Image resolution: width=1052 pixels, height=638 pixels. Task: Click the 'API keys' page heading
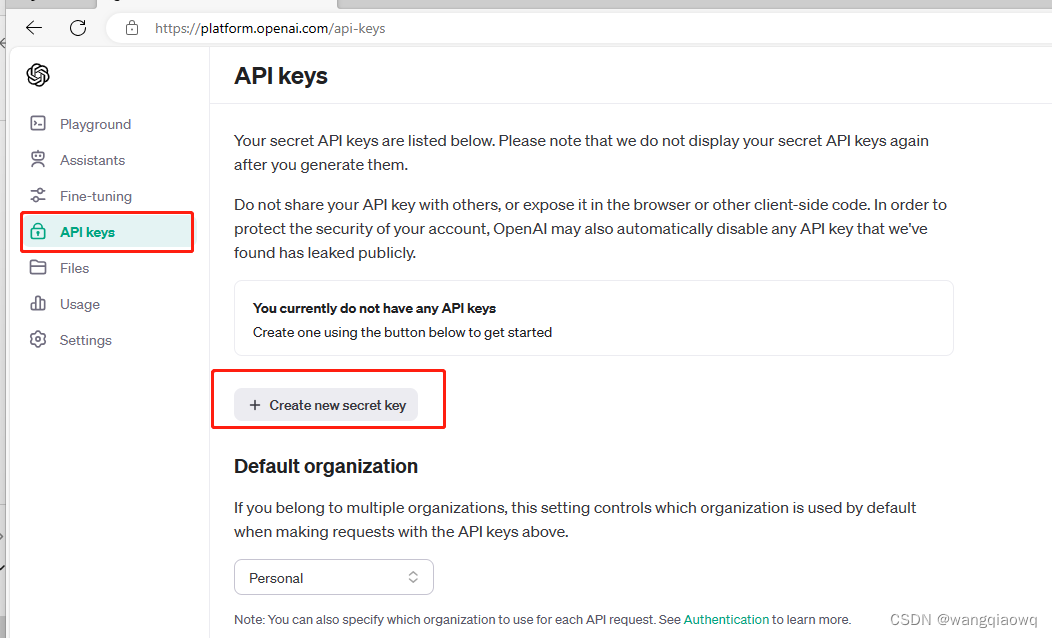coord(280,76)
